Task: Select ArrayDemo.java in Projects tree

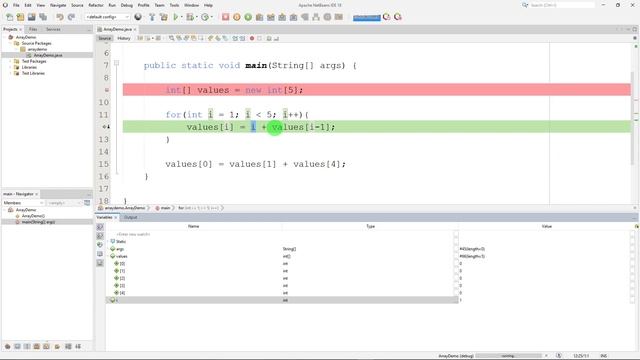Action: (x=48, y=55)
